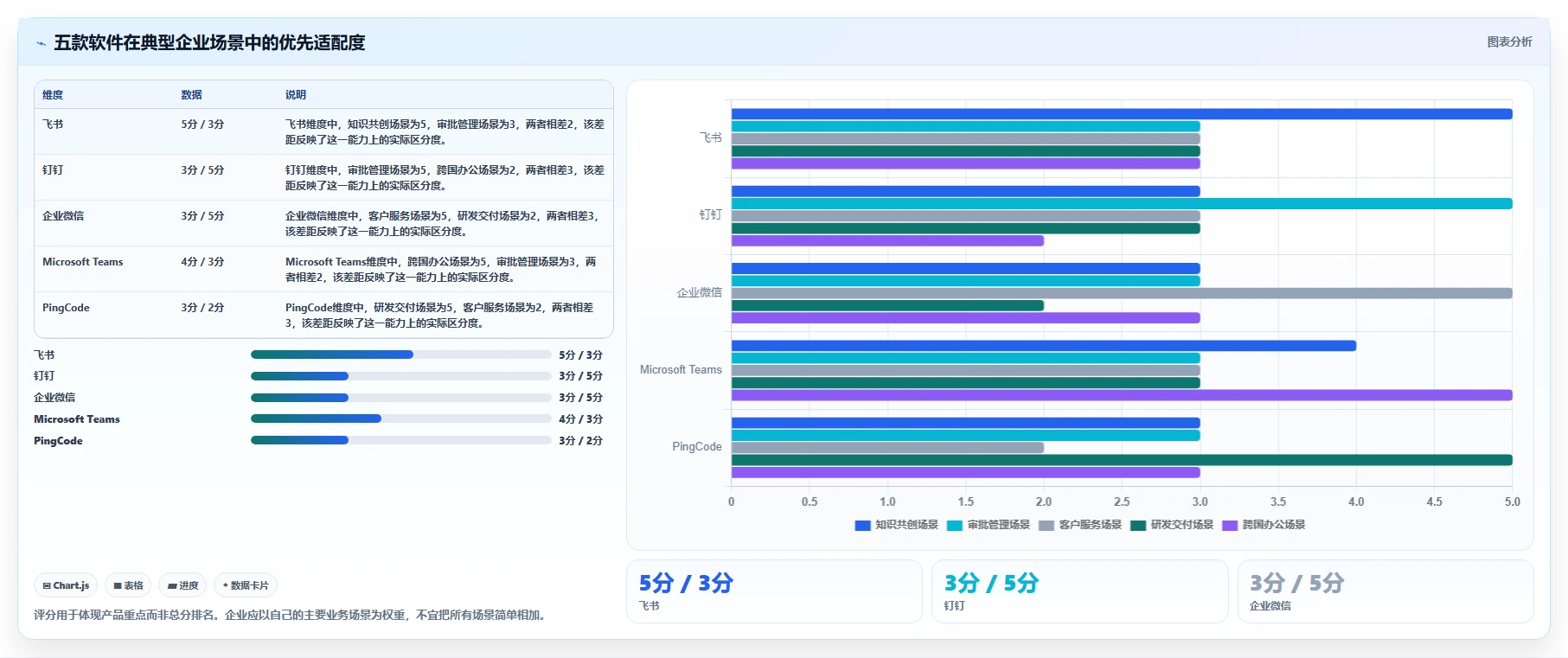Viewport: 1568px width, 658px height.
Task: Click the 钉钉 cyan bar reaching 5.0
Action: [1122, 204]
